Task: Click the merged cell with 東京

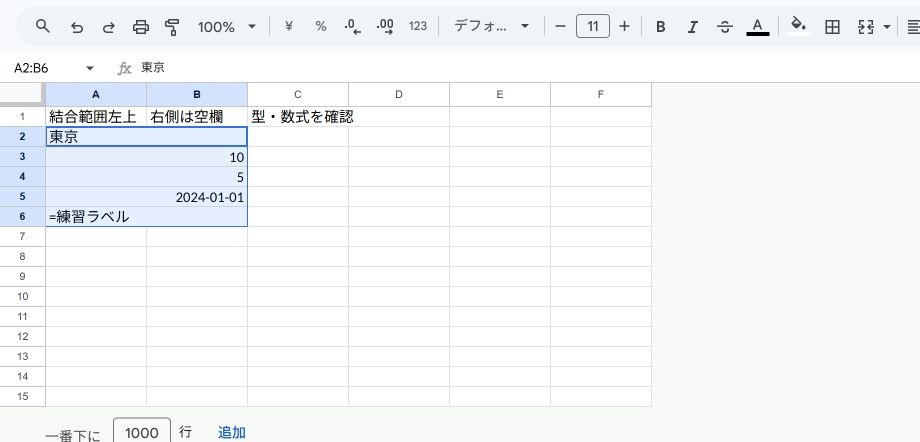Action: coord(147,137)
